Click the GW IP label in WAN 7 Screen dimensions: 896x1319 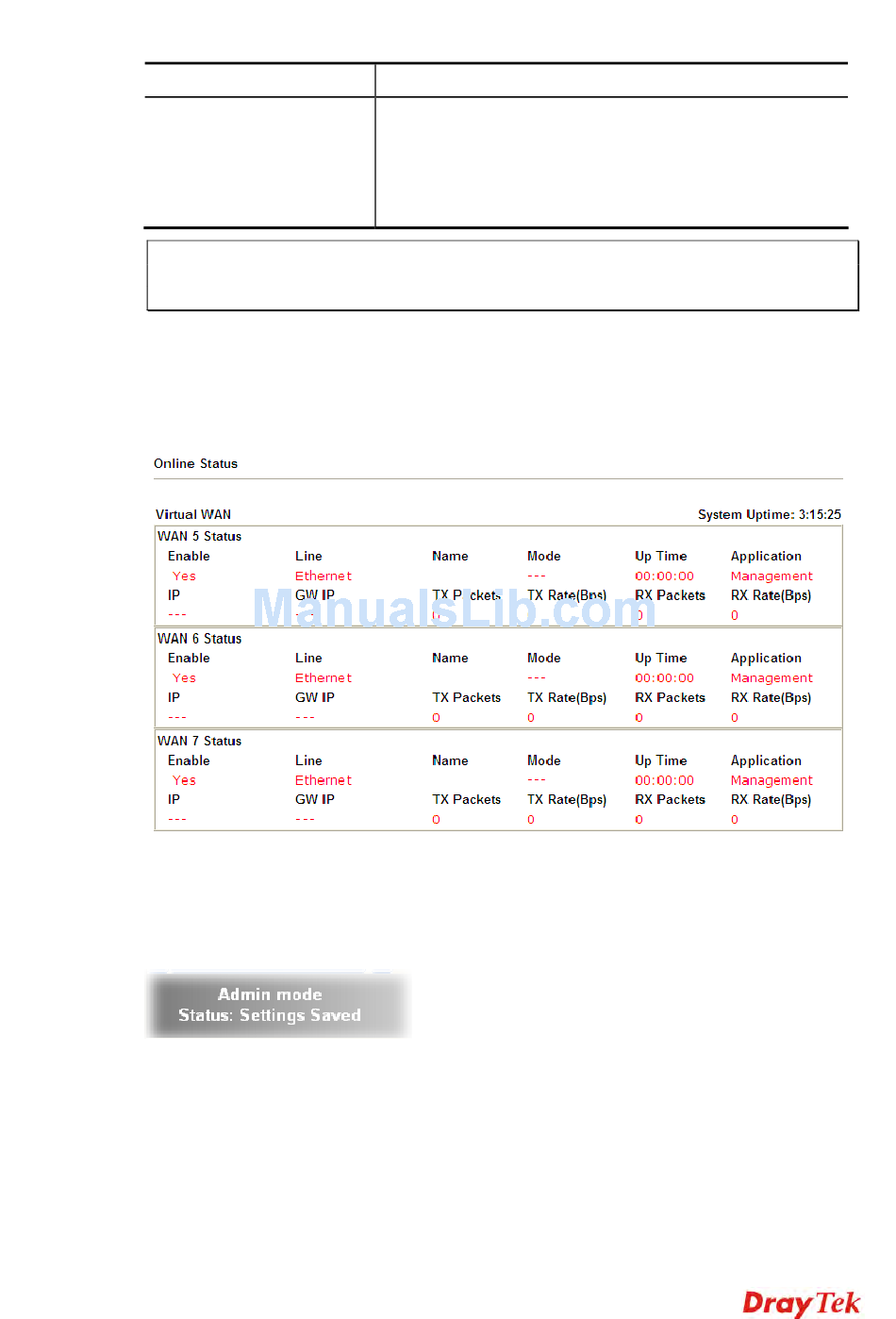(x=315, y=799)
